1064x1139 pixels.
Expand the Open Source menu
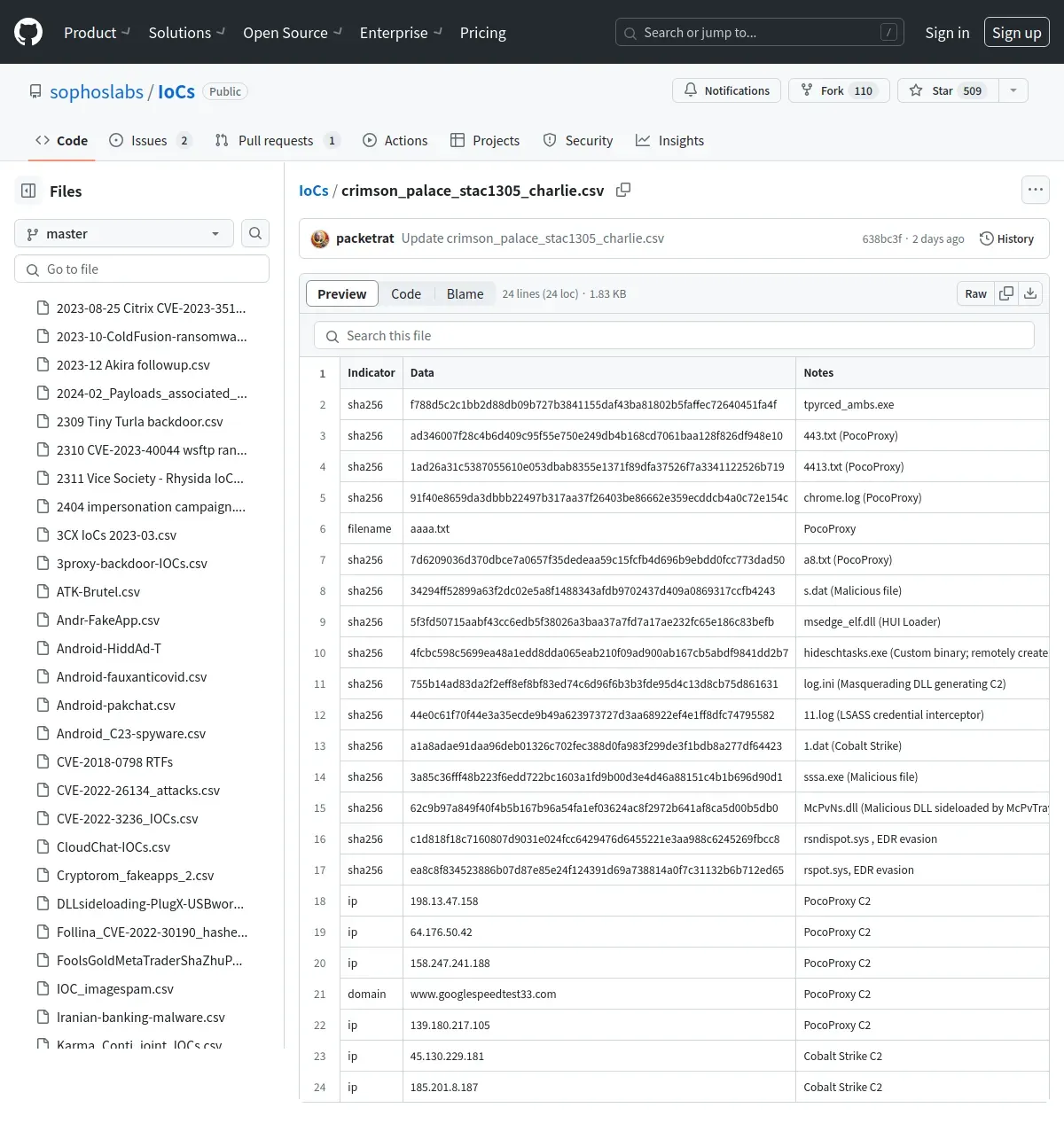(x=293, y=33)
